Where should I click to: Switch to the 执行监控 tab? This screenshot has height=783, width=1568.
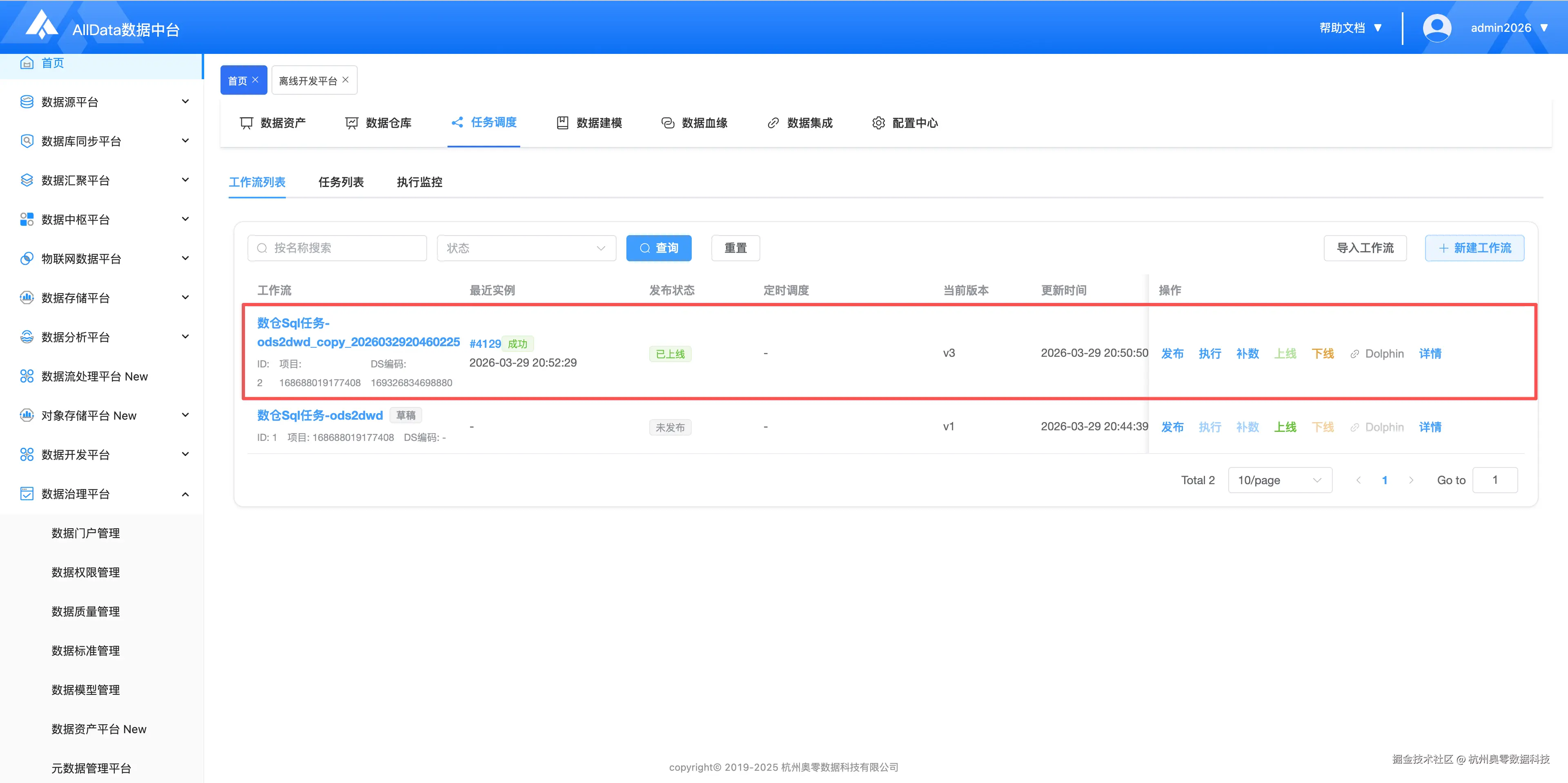point(419,182)
